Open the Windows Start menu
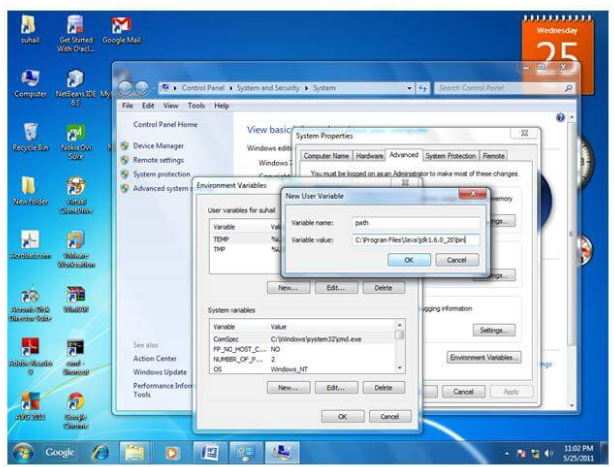Image resolution: width=614 pixels, height=467 pixels. [23, 453]
